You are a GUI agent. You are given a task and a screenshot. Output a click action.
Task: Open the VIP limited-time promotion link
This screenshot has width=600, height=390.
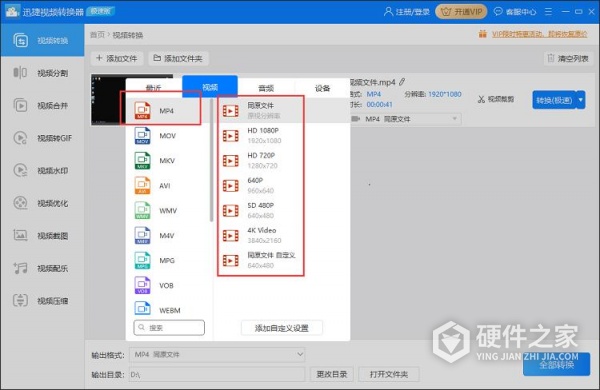tap(539, 34)
